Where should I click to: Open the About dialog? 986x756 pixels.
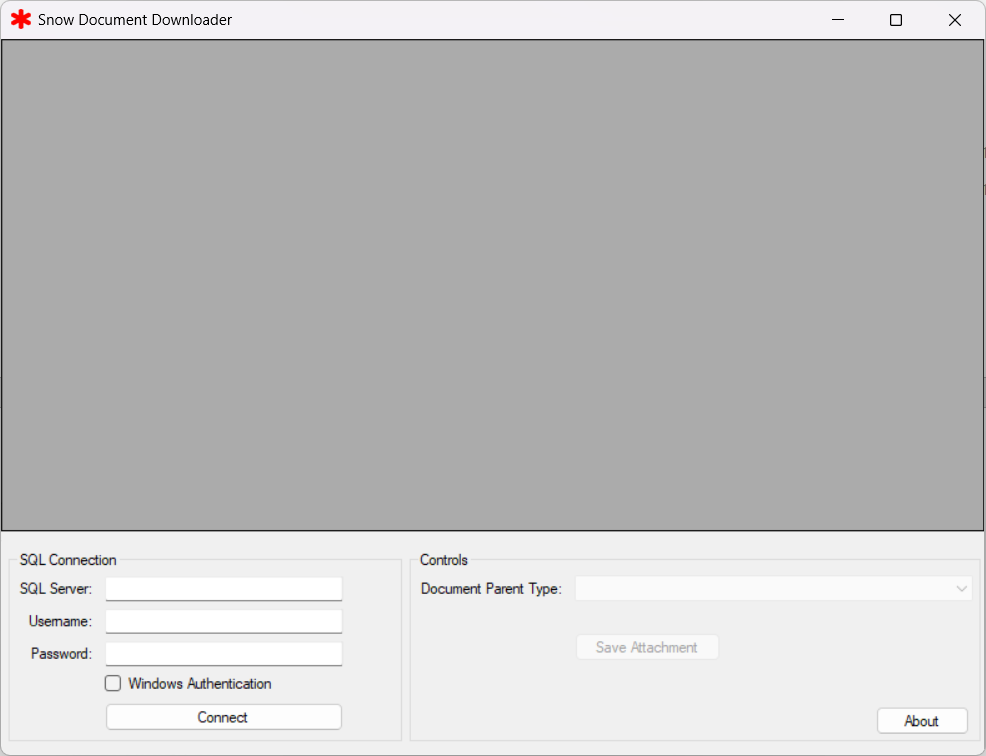point(921,721)
